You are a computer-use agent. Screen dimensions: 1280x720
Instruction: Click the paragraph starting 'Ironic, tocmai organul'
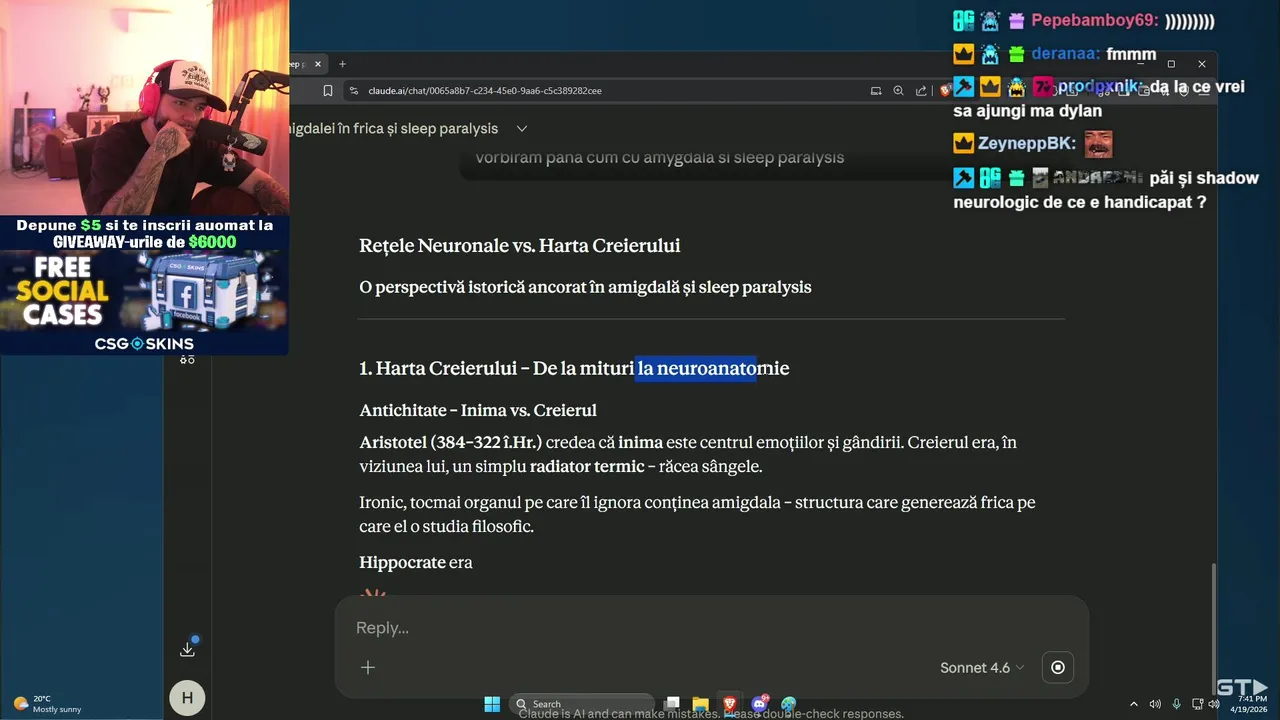[x=697, y=514]
